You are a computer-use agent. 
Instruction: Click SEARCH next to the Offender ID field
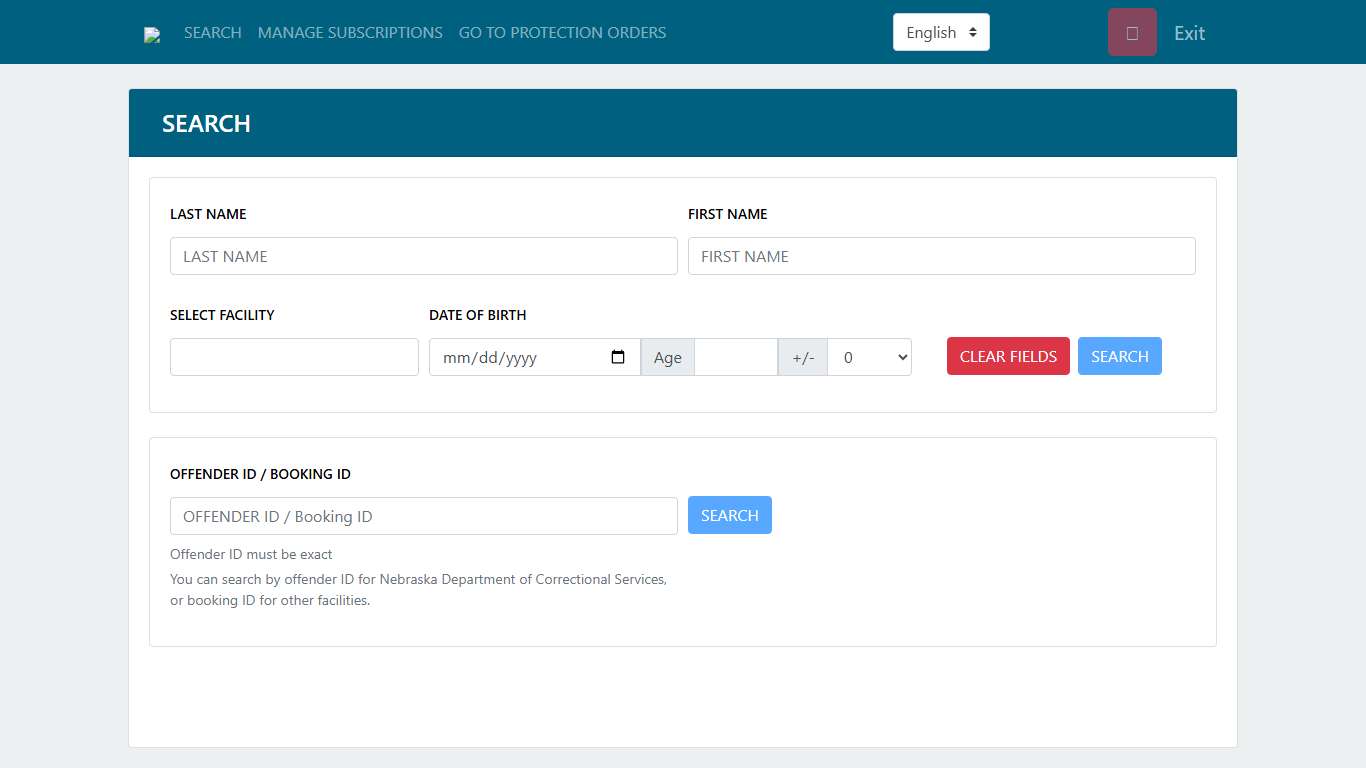pos(729,515)
